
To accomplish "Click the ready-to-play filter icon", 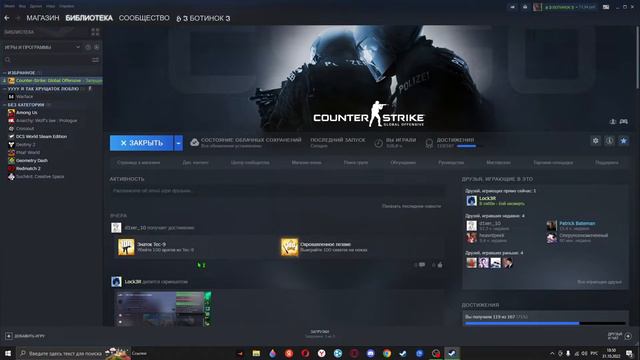I will point(96,47).
